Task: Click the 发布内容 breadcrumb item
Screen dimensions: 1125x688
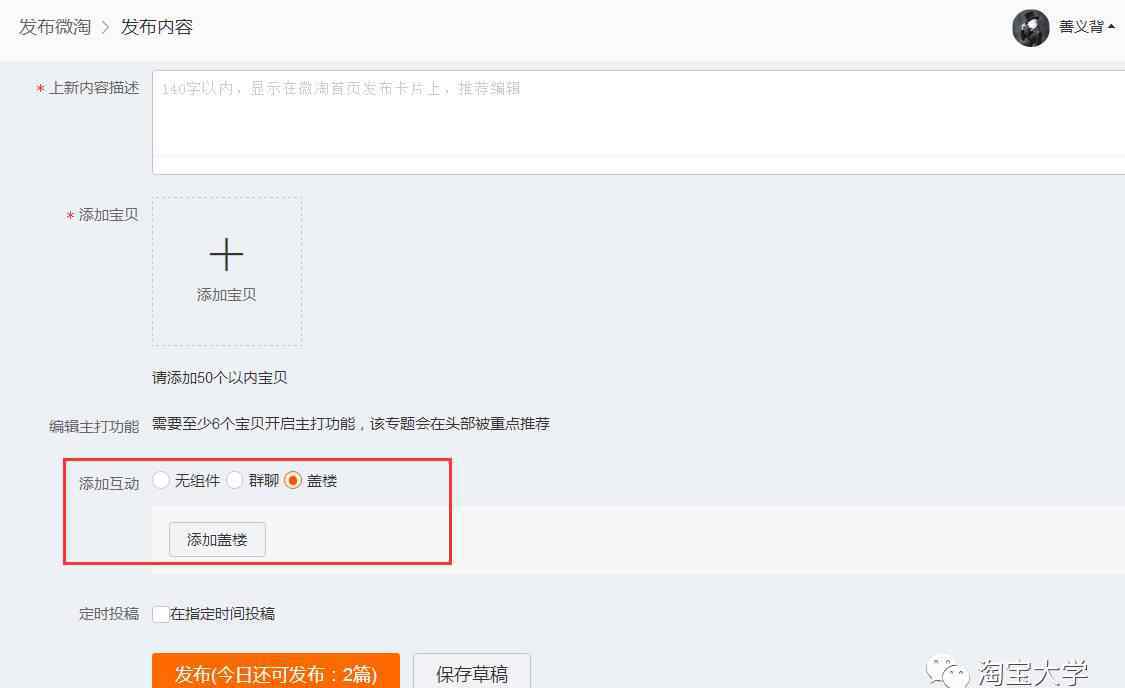Action: 156,27
